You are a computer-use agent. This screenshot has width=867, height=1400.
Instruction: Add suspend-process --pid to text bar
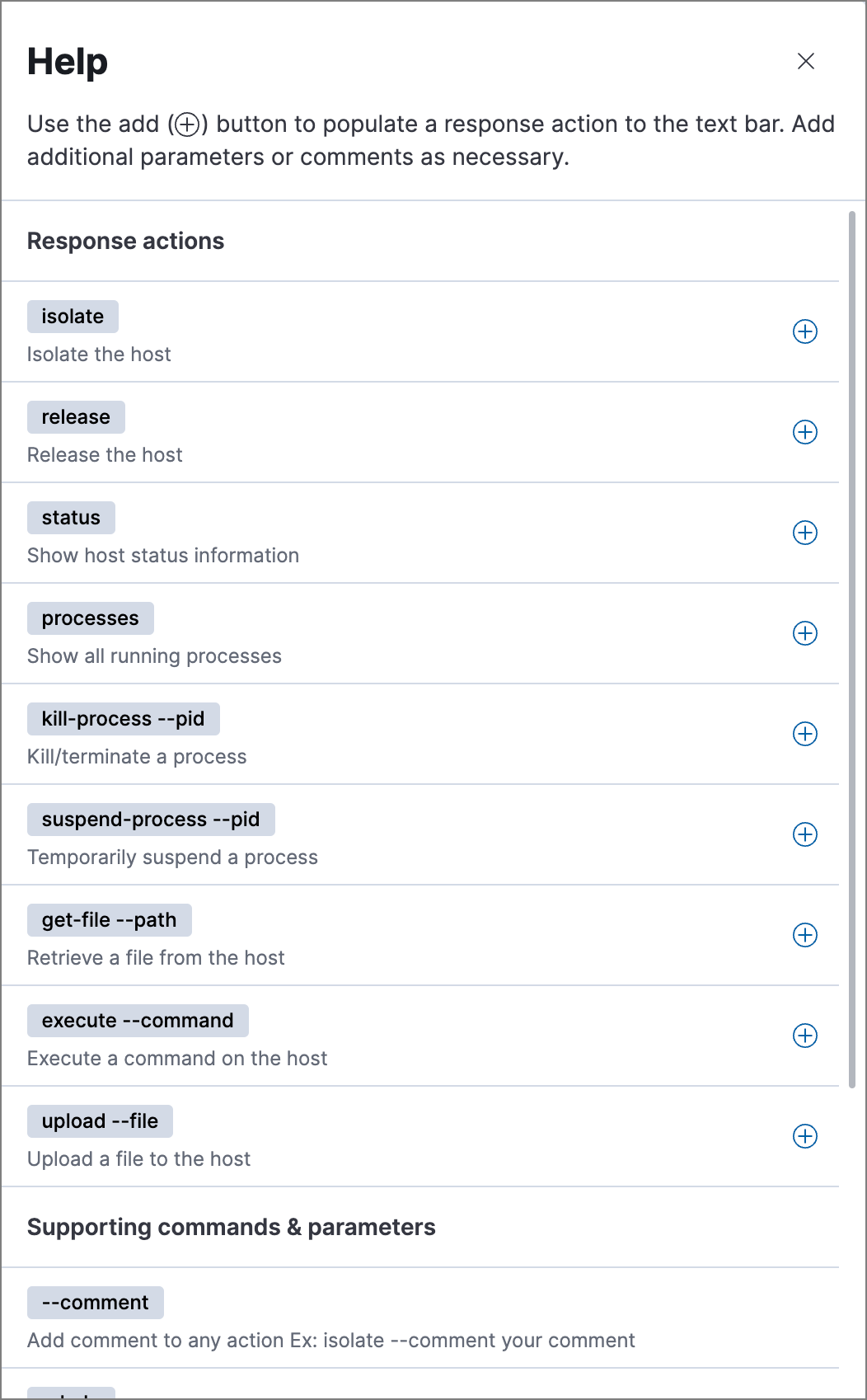[805, 834]
